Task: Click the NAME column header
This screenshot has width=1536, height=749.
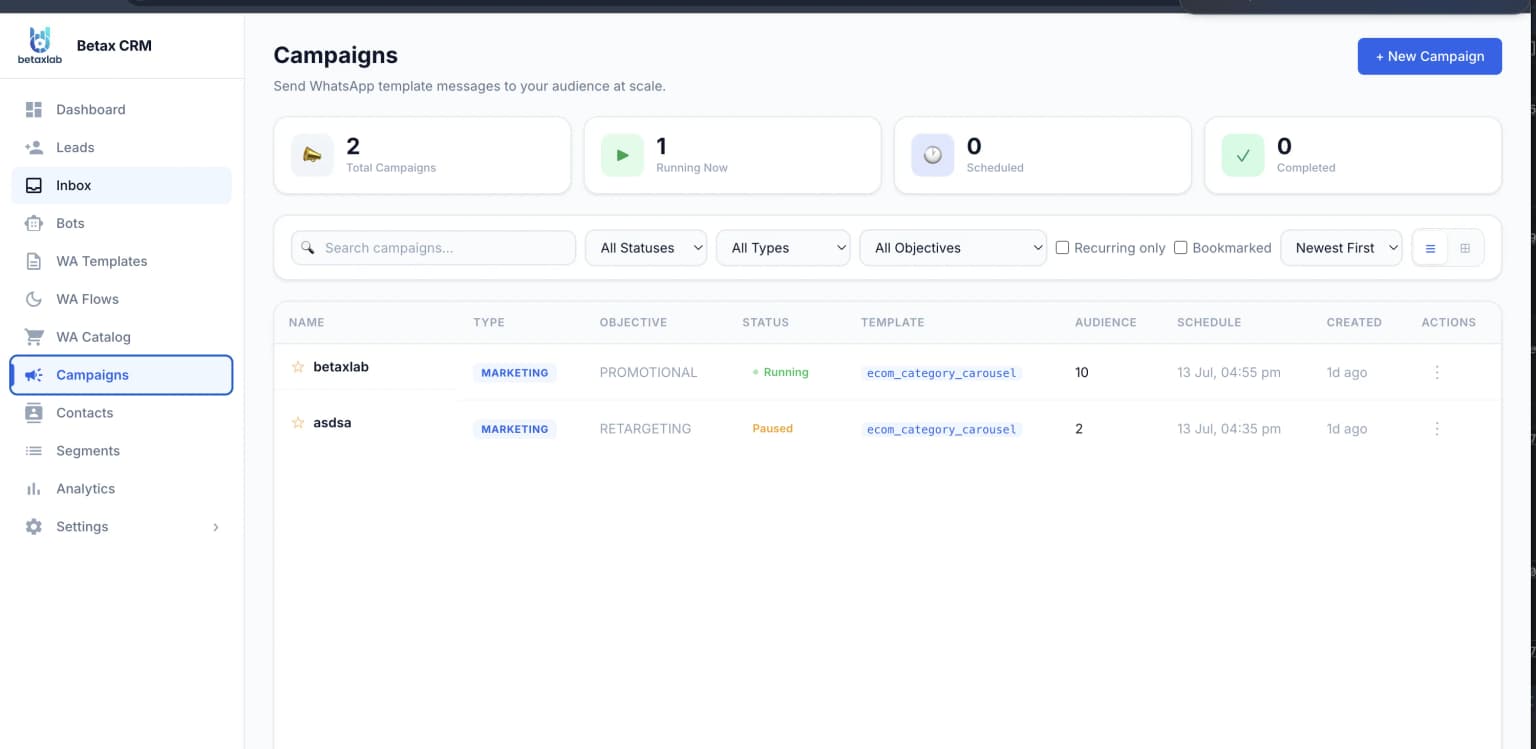Action: (x=306, y=322)
